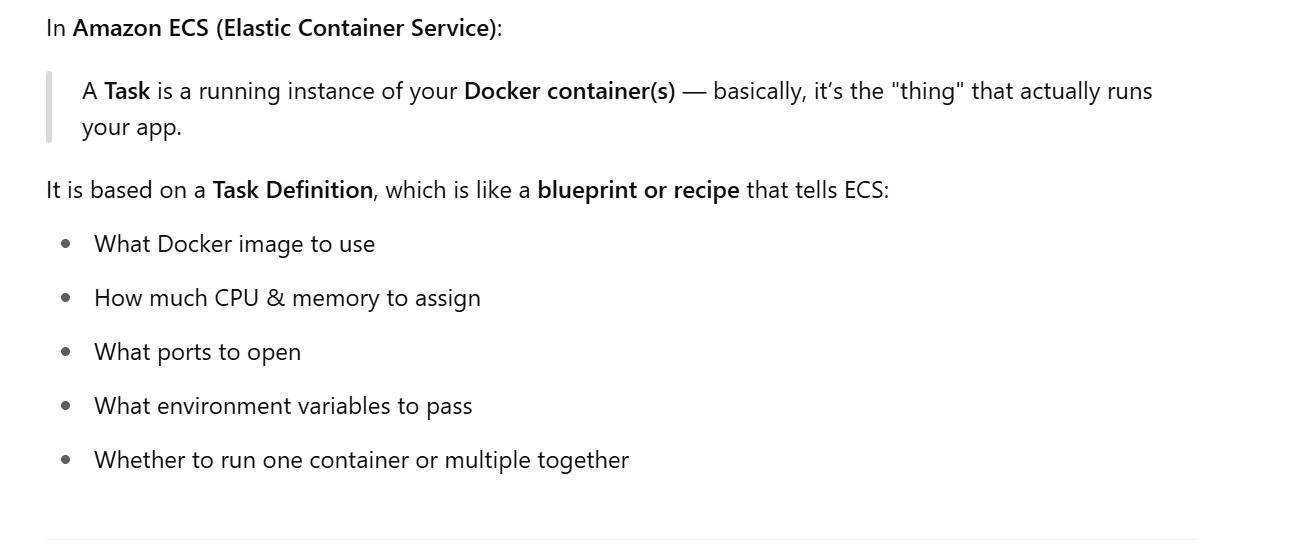1302x555 pixels.
Task: Click the bullet before 'Whether to run'
Action: [x=66, y=460]
